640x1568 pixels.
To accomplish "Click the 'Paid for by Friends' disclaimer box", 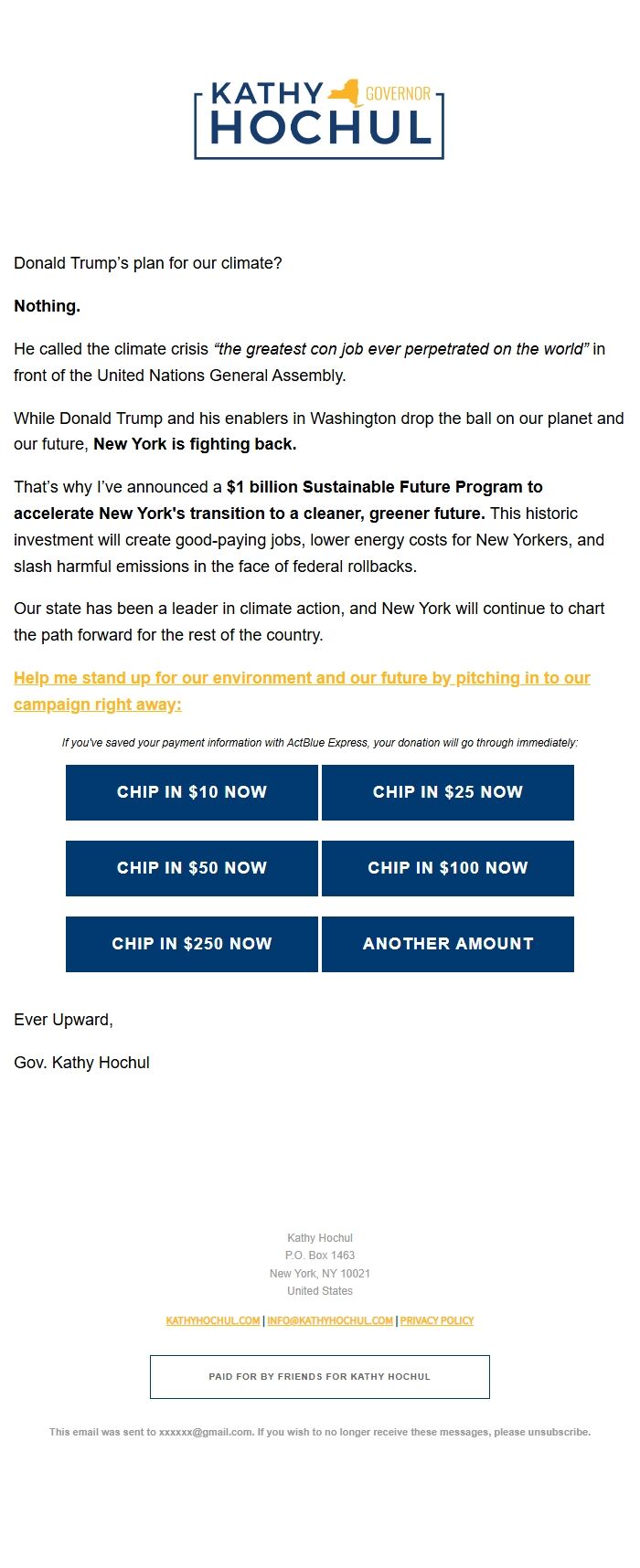I will point(320,1376).
